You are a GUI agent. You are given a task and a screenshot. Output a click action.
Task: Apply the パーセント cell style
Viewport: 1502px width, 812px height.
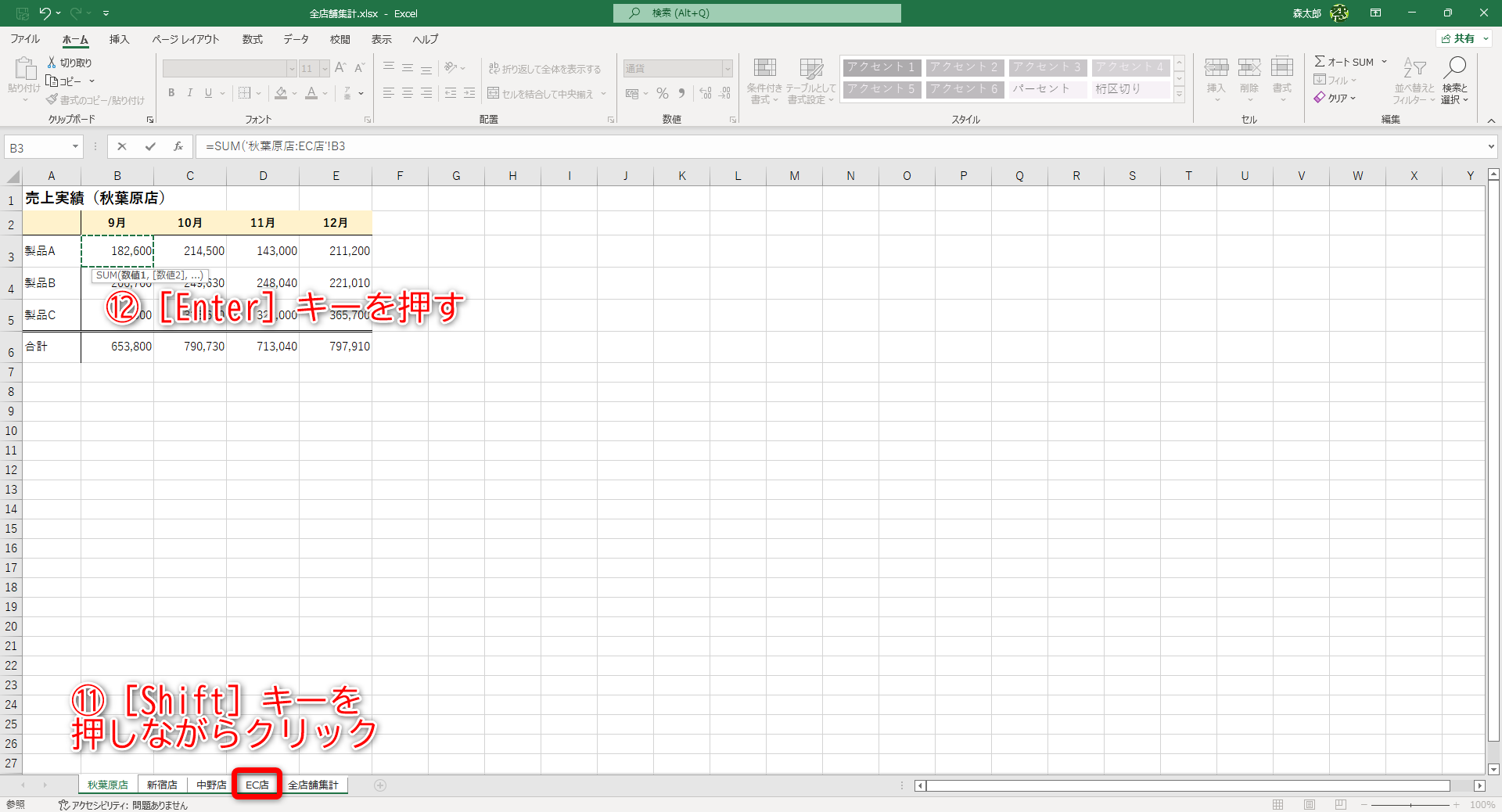pyautogui.click(x=1047, y=89)
